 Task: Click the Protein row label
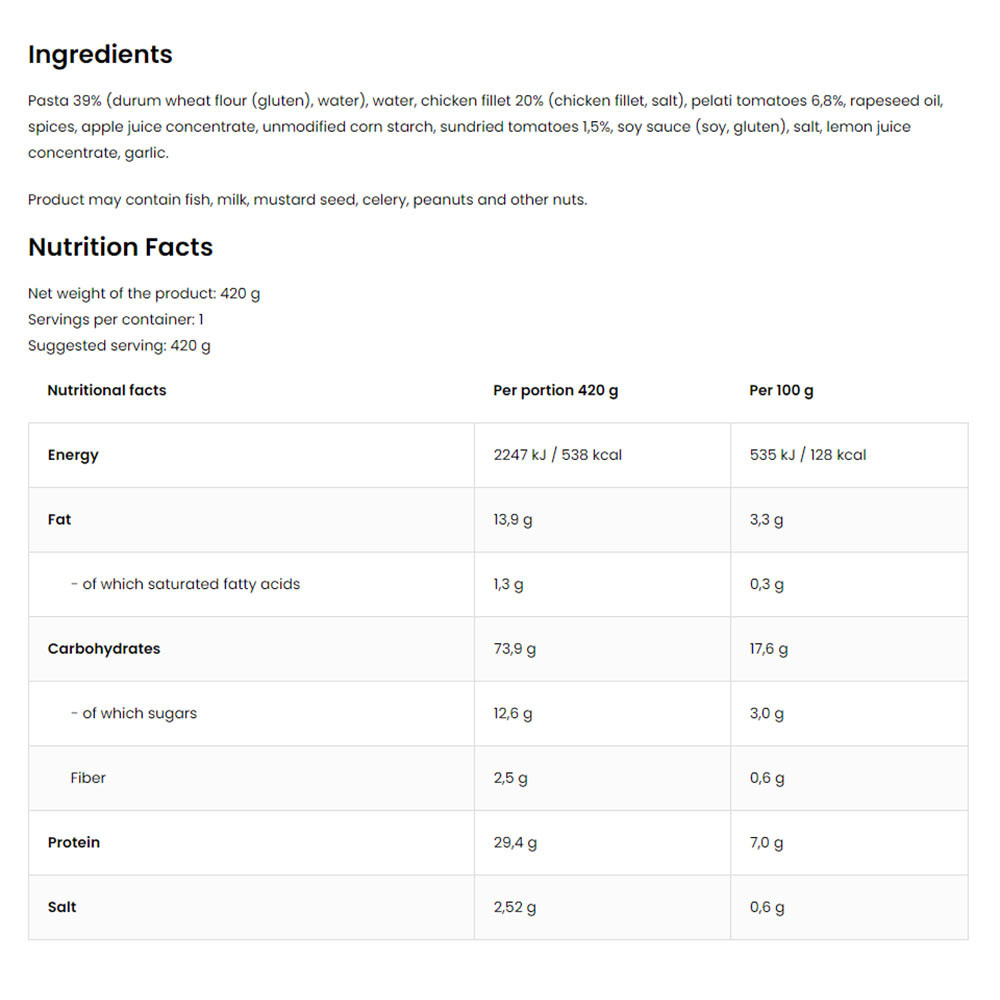point(74,843)
